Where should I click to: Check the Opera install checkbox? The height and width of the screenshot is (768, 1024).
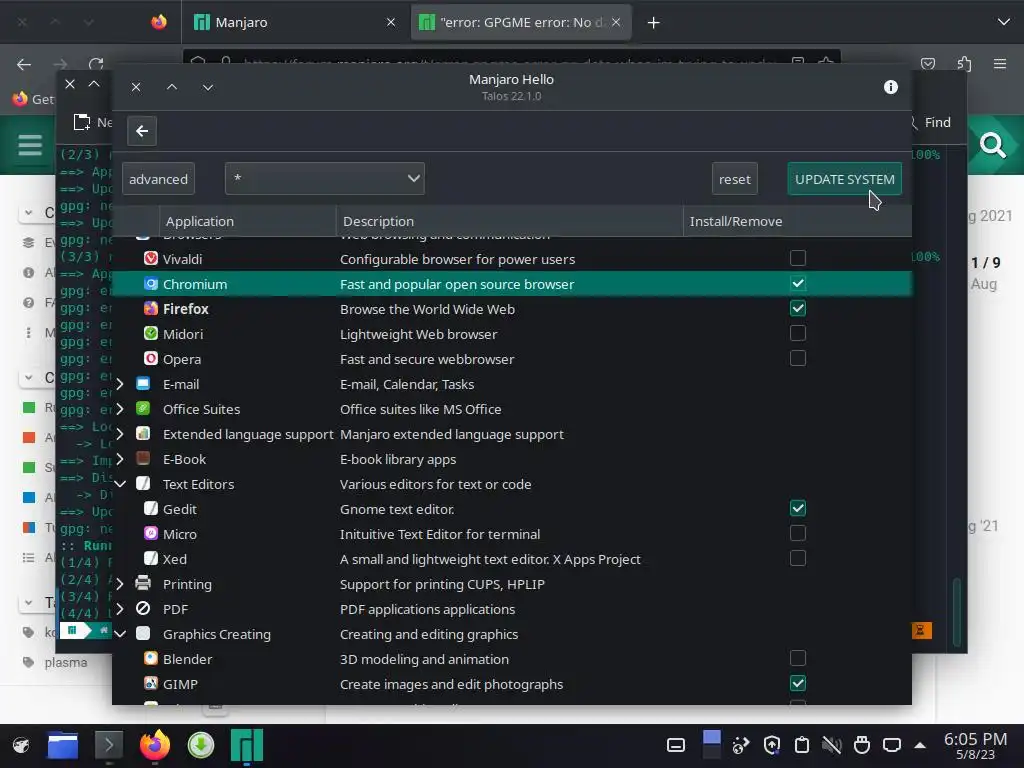[797, 358]
